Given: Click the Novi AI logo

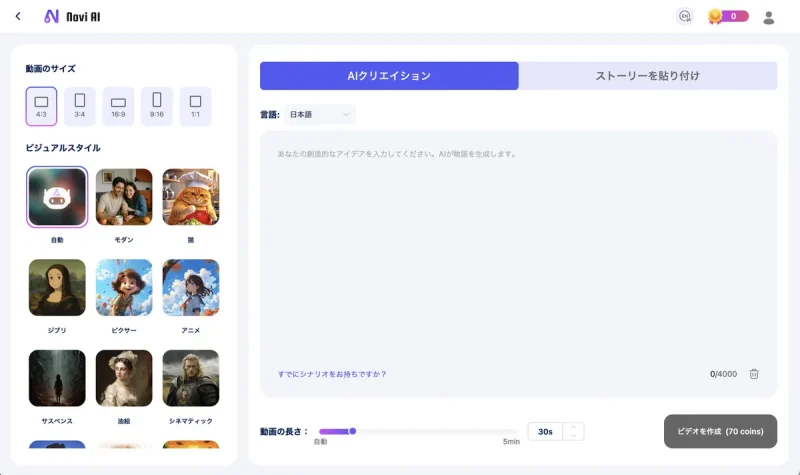Looking at the screenshot, I should [x=72, y=17].
